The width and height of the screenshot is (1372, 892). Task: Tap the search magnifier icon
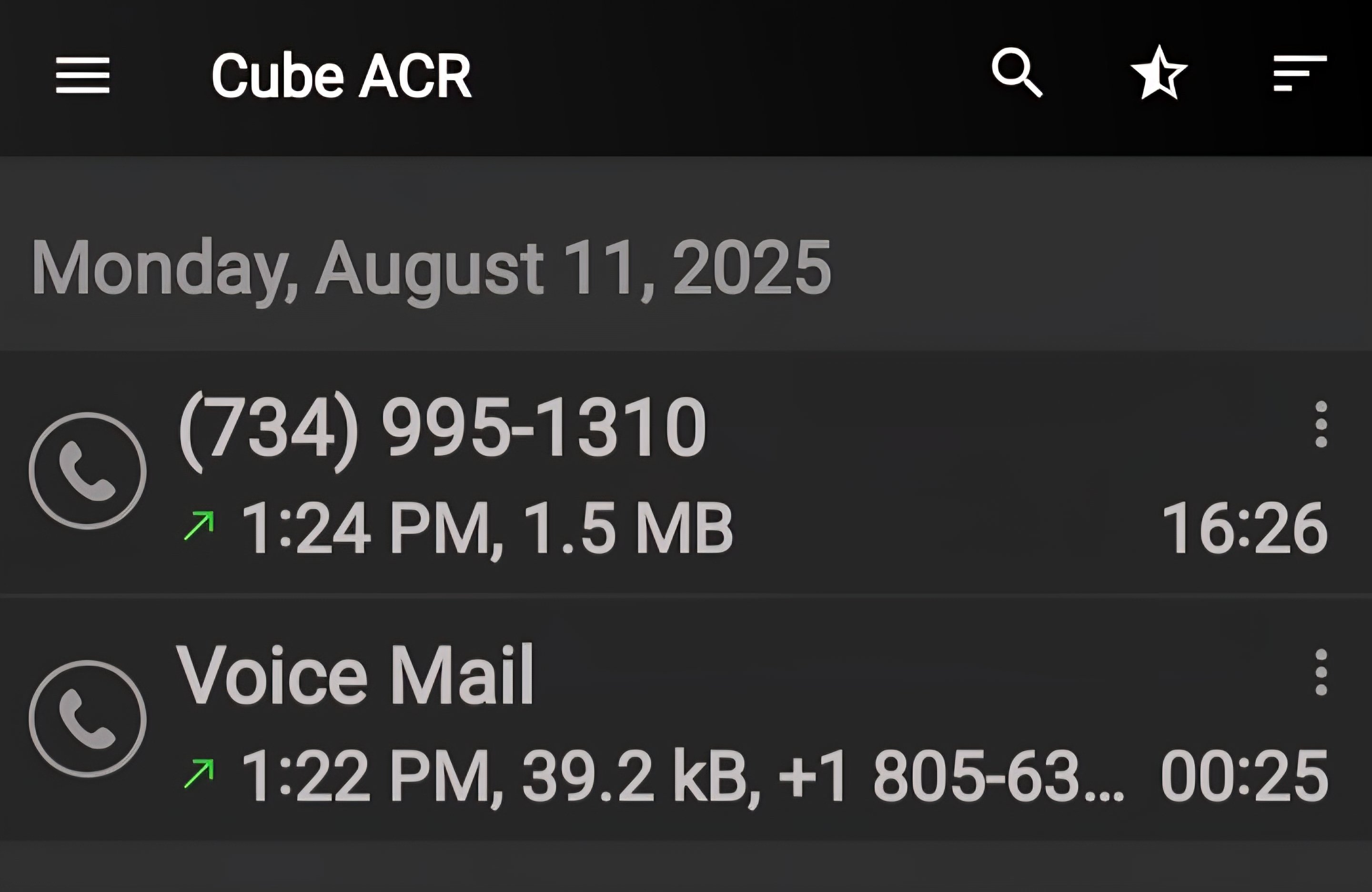pyautogui.click(x=1017, y=72)
